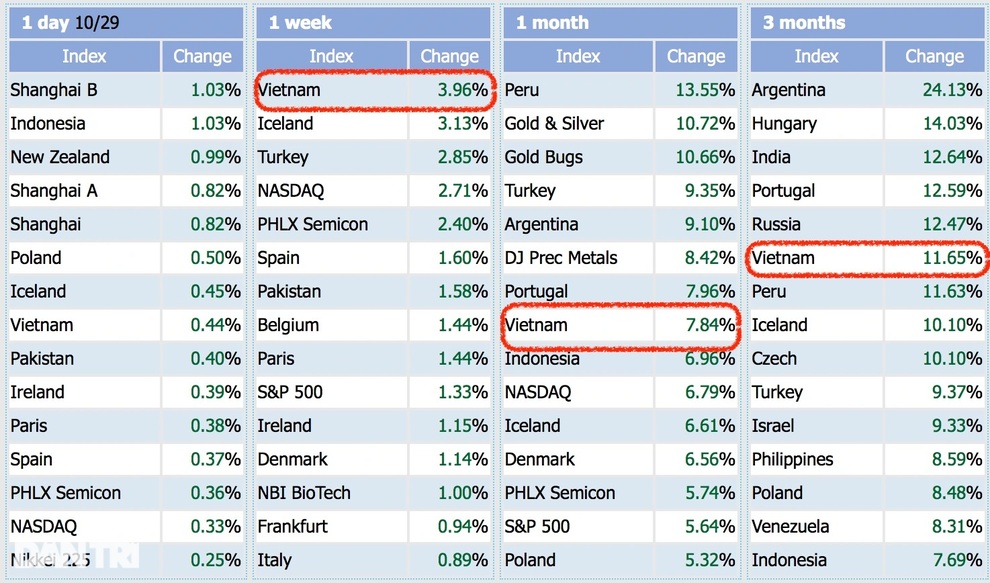Image resolution: width=990 pixels, height=583 pixels.
Task: Click the 5.64% change for S&P 500, 1 month
Action: tap(710, 526)
